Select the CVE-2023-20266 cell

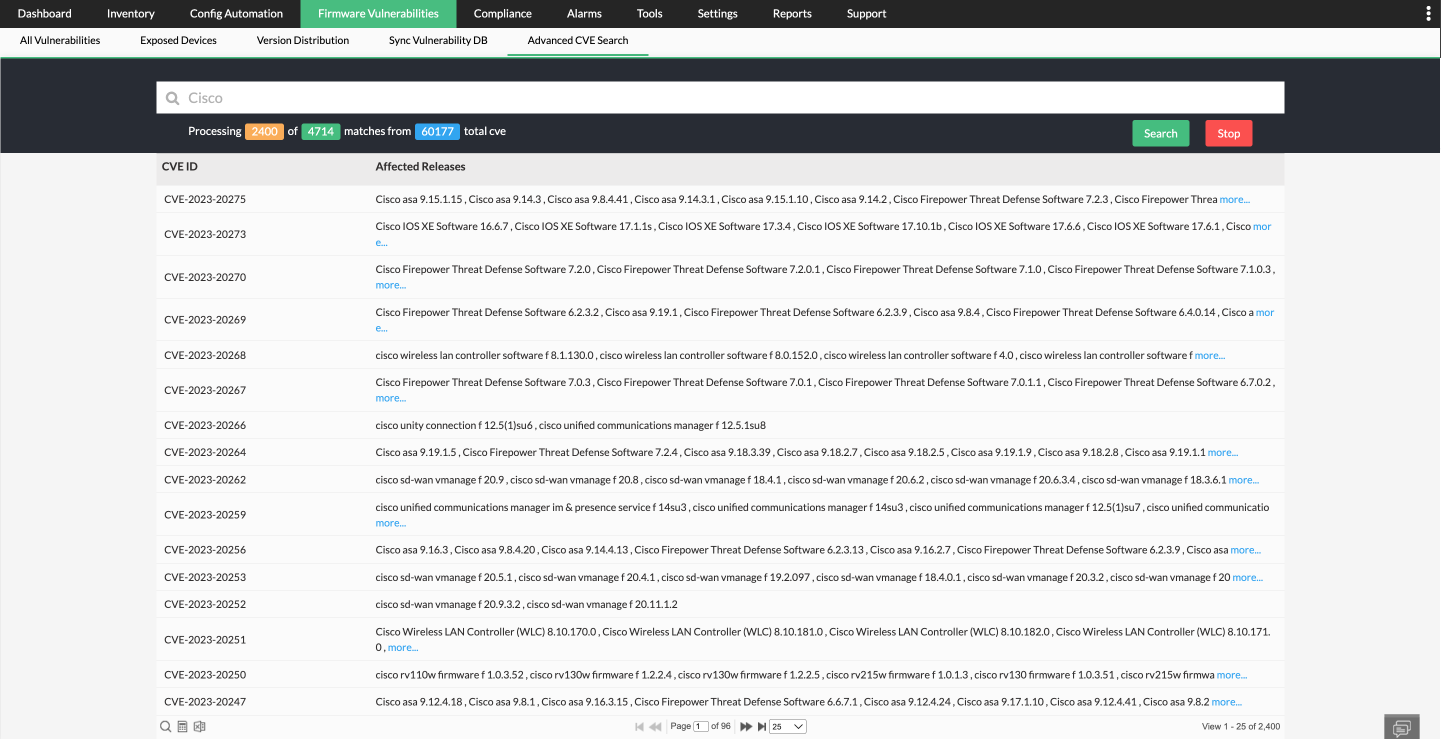(x=205, y=426)
